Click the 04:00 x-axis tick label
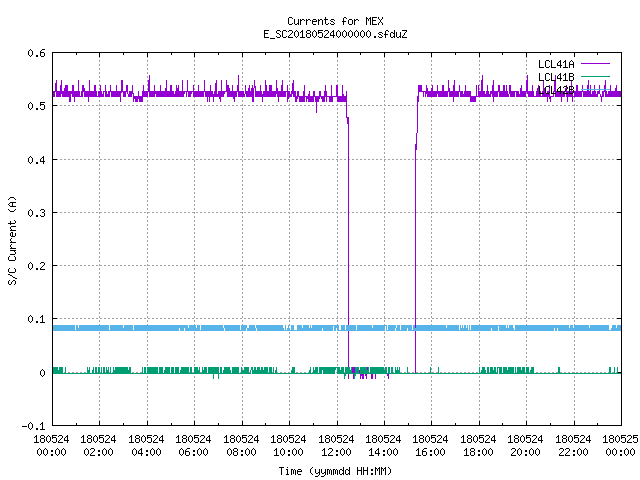The height and width of the screenshot is (480, 640). tap(146, 452)
